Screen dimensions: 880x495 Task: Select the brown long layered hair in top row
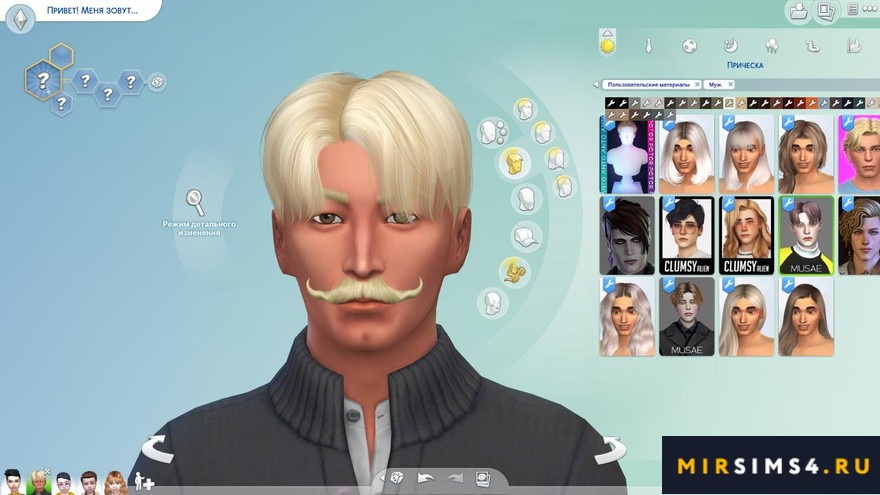tap(806, 155)
